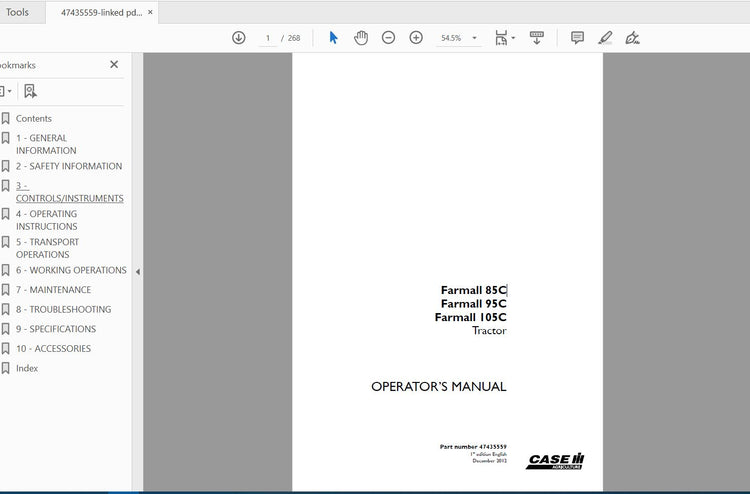Open the 10 - ACCESSORIES bookmark
Screen dimensions: 750x494
tap(53, 349)
